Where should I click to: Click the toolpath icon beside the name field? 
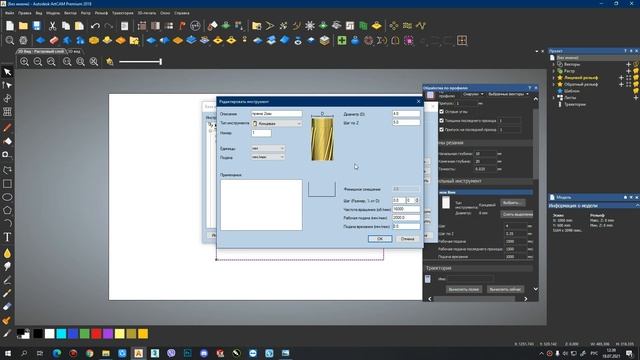[427, 279]
